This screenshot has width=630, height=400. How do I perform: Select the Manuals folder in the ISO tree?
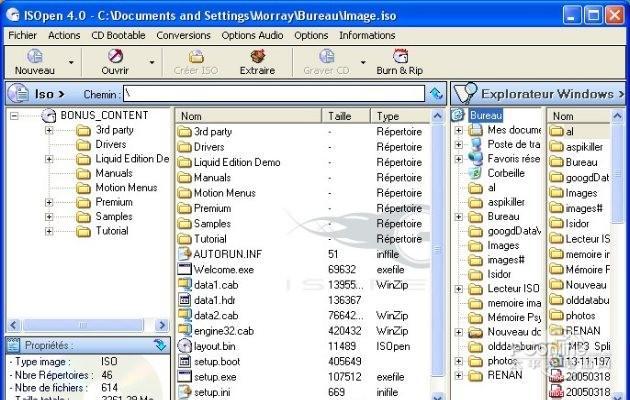tap(114, 173)
